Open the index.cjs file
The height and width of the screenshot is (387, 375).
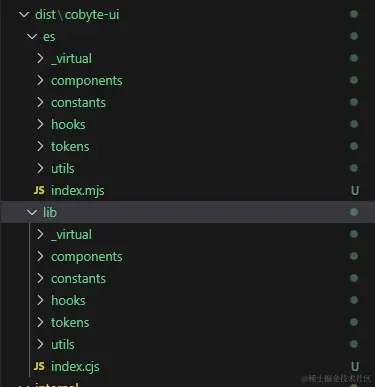click(75, 367)
